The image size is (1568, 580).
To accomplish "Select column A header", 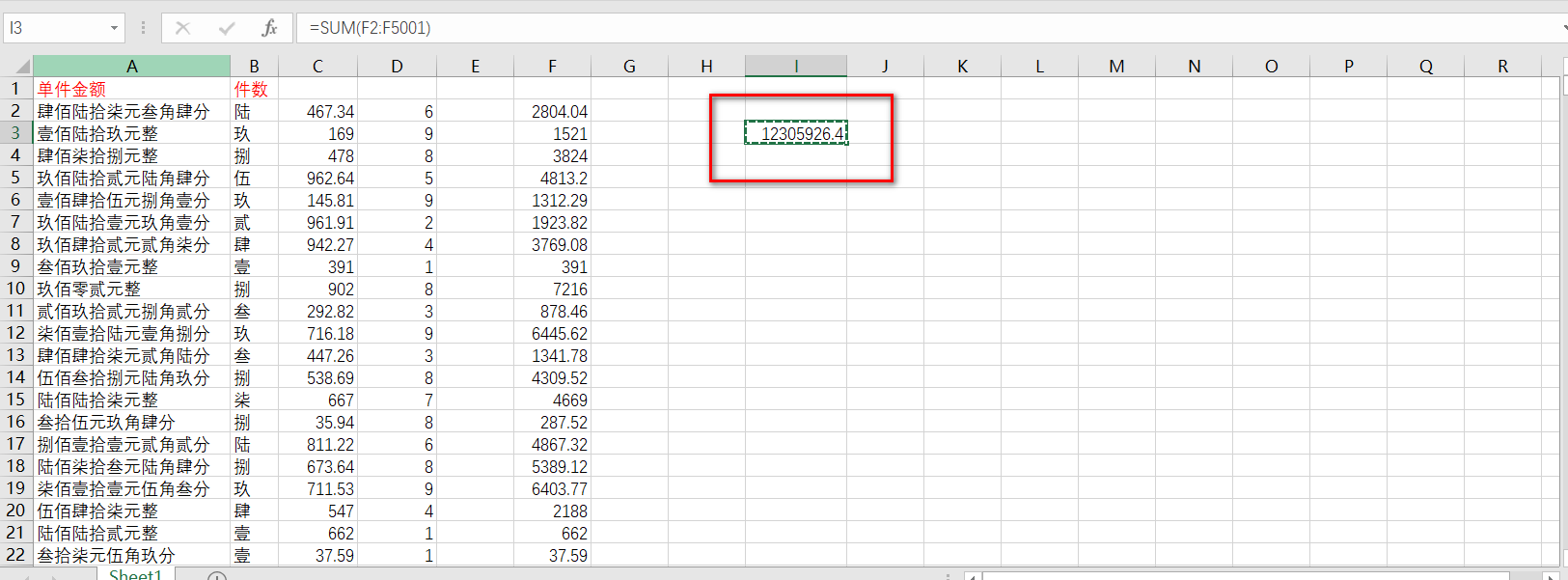I will [131, 67].
